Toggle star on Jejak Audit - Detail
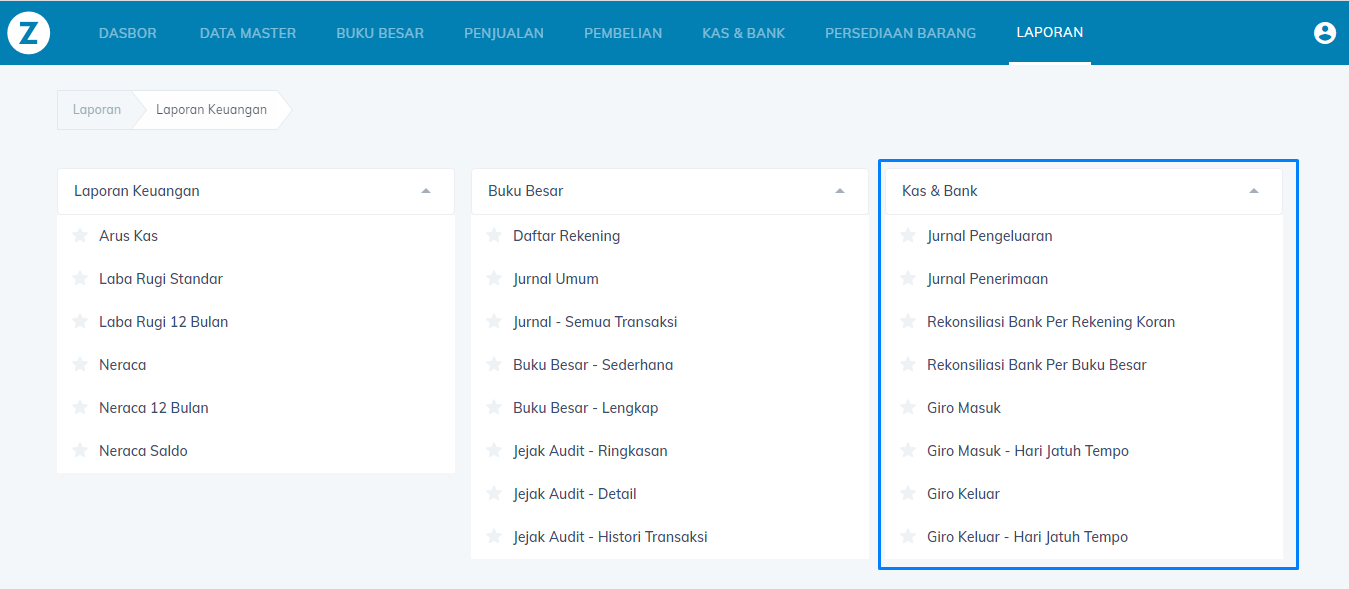Screen dimensions: 1349x589 (x=494, y=493)
